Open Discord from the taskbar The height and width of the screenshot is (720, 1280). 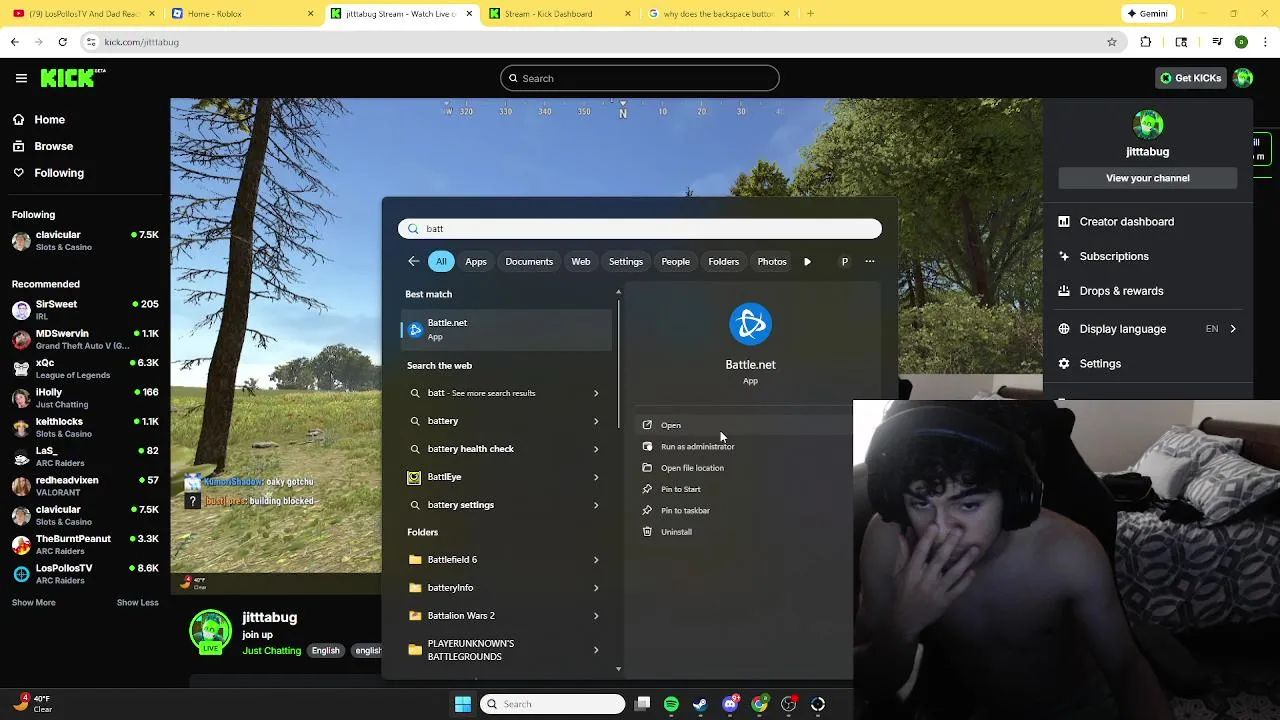click(730, 704)
